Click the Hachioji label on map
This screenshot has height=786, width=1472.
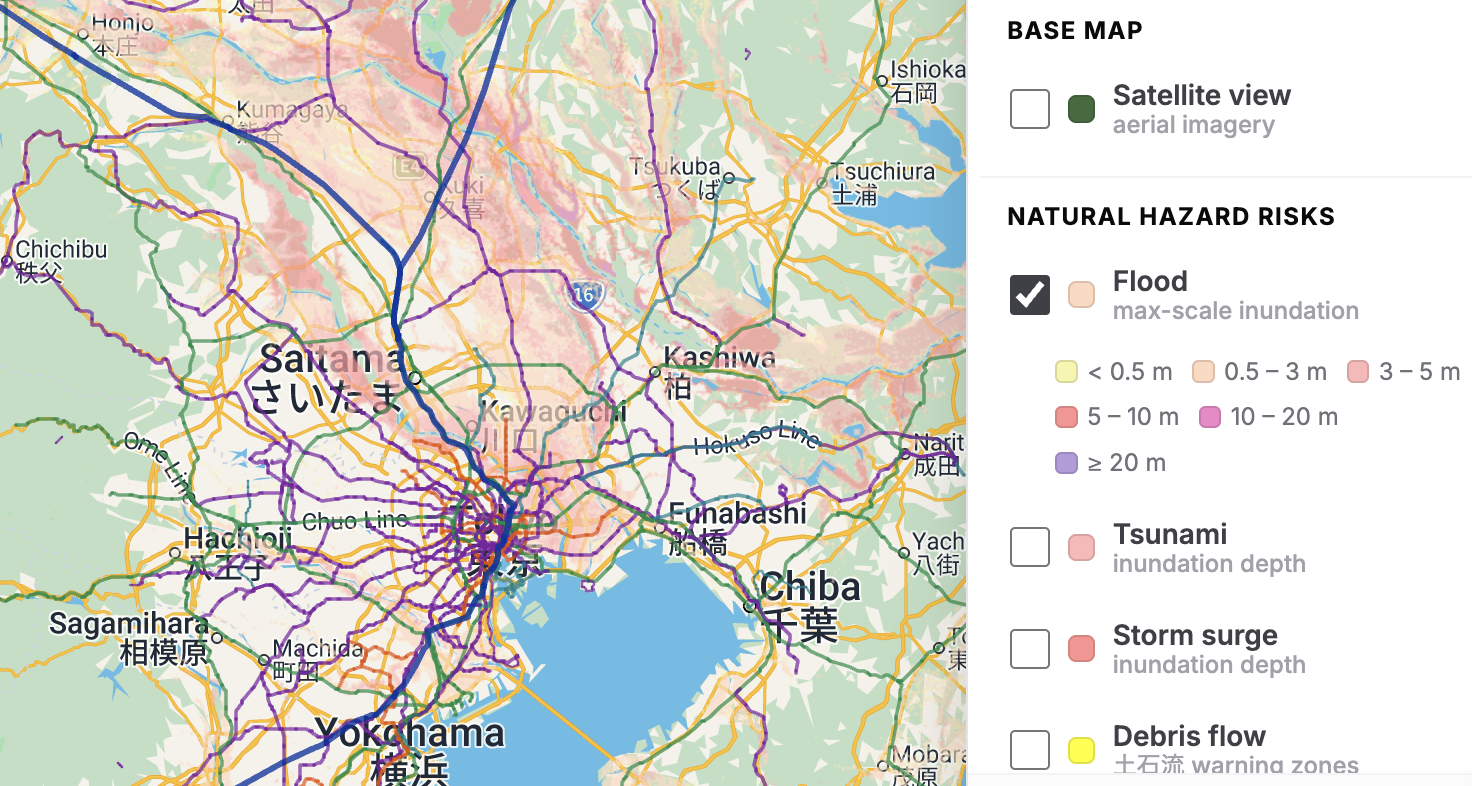coord(238,553)
